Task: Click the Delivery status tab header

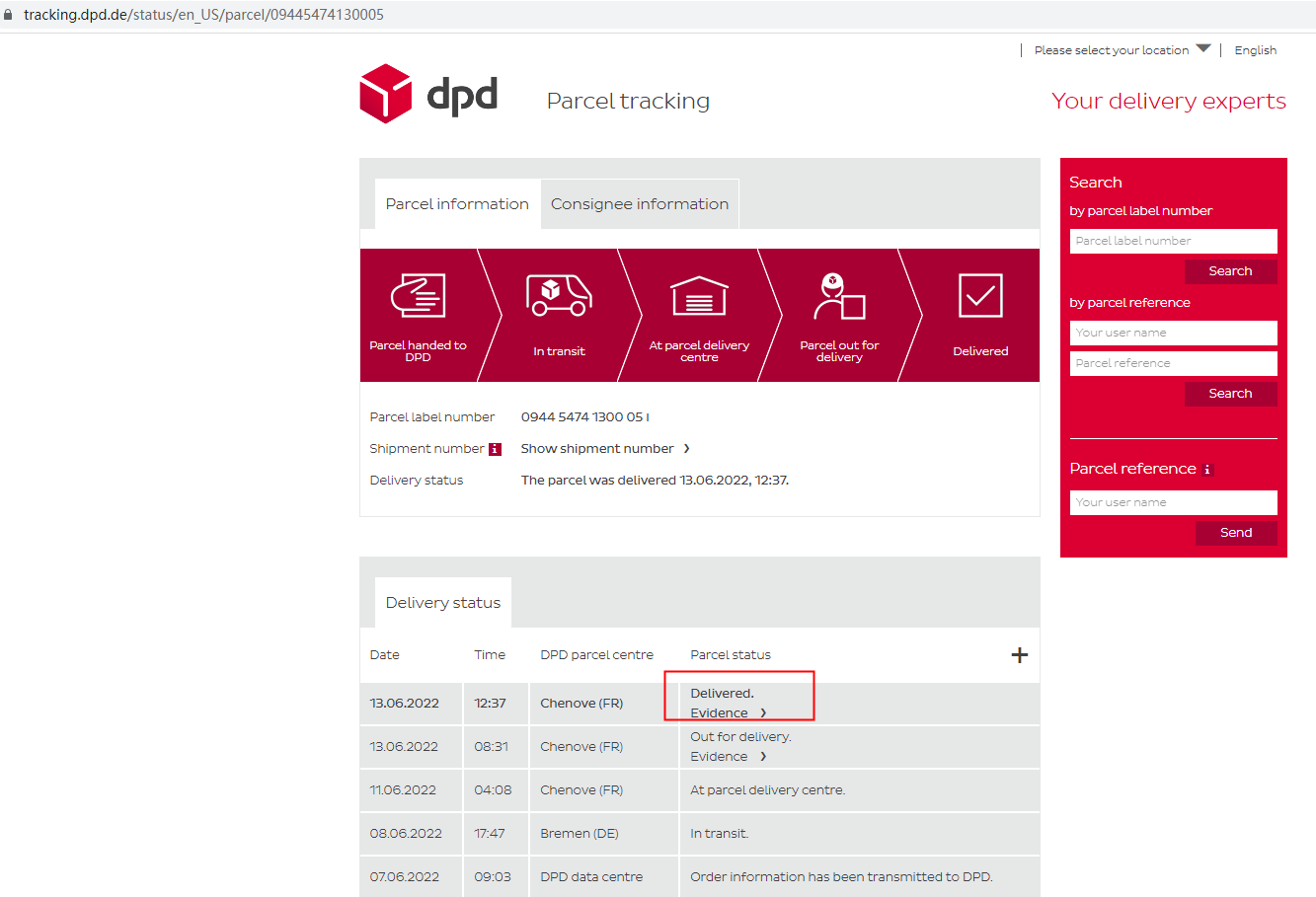Action: 443,603
